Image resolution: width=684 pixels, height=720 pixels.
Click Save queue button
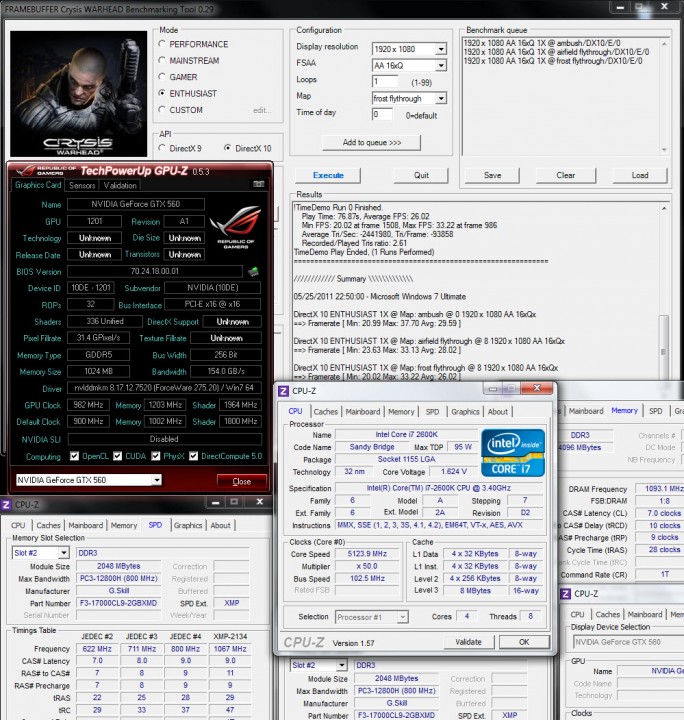(492, 175)
